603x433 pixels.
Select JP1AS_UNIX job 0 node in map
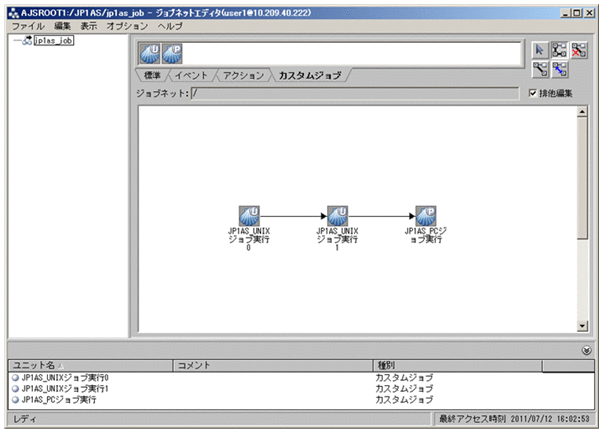click(x=249, y=216)
